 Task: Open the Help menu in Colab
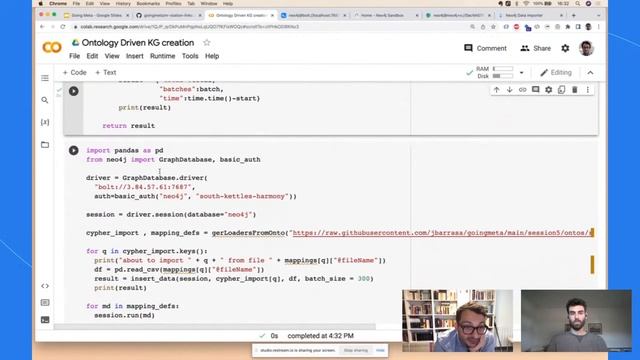click(x=212, y=56)
